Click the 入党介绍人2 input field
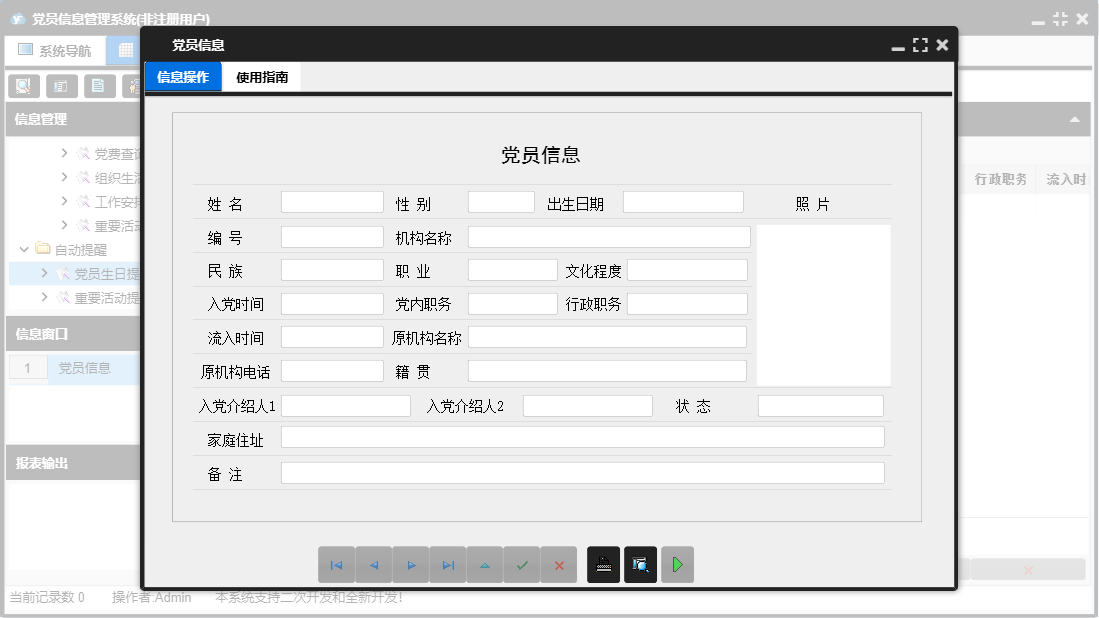Viewport: 1099px width, 618px height. pos(588,406)
